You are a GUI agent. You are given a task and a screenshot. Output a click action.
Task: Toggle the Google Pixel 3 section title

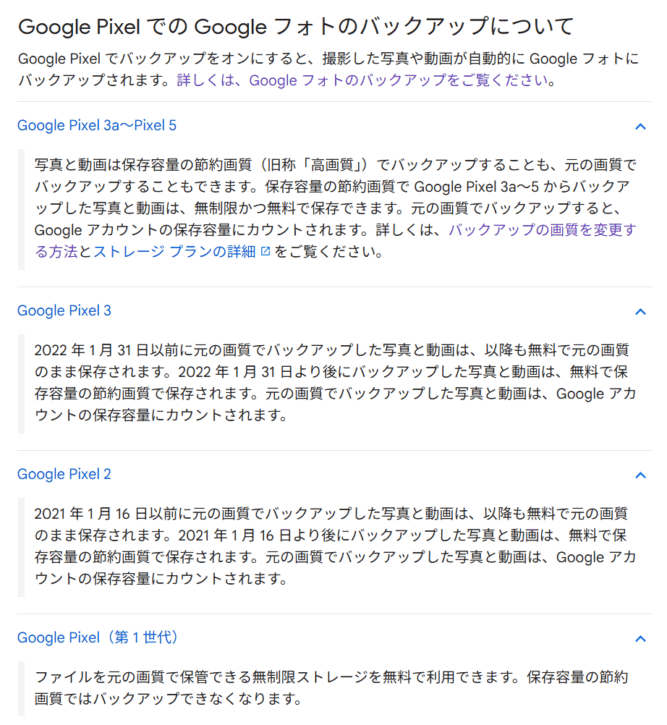(64, 310)
